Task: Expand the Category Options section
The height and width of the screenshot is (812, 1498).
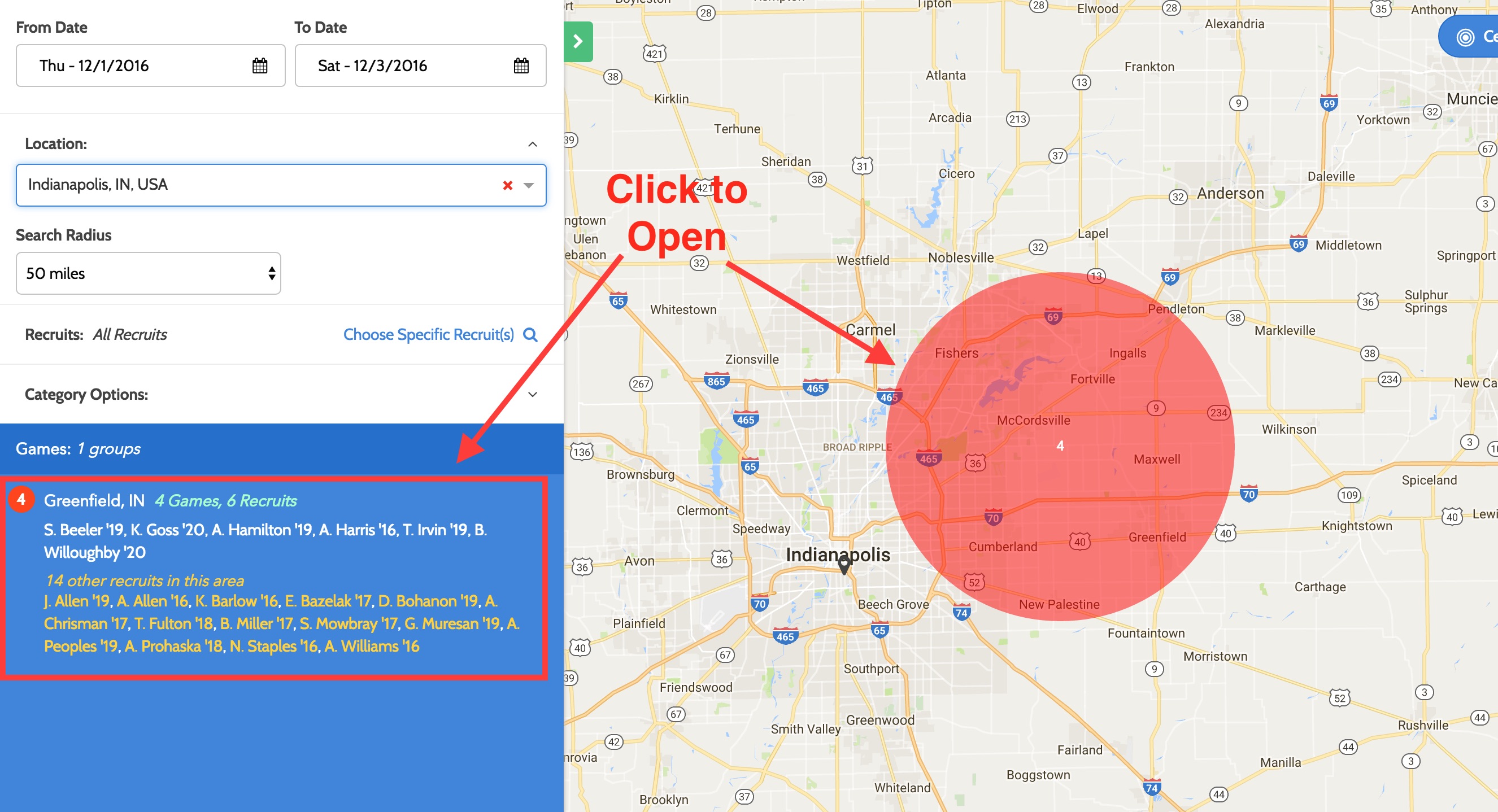Action: pyautogui.click(x=532, y=395)
